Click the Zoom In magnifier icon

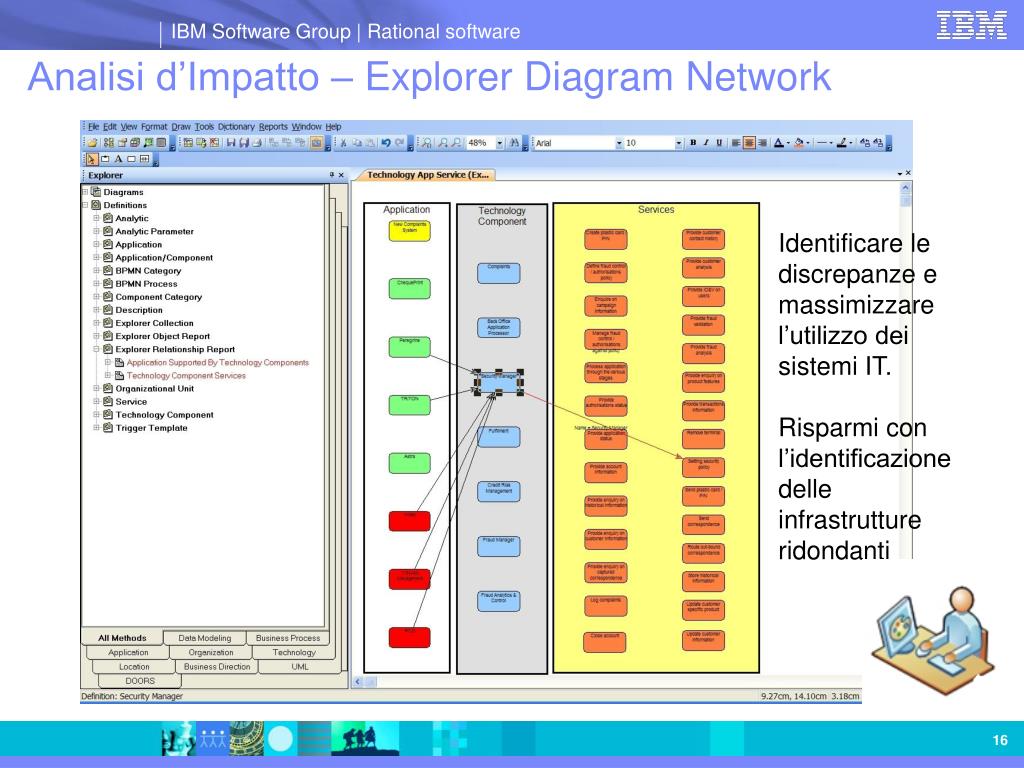pos(443,142)
